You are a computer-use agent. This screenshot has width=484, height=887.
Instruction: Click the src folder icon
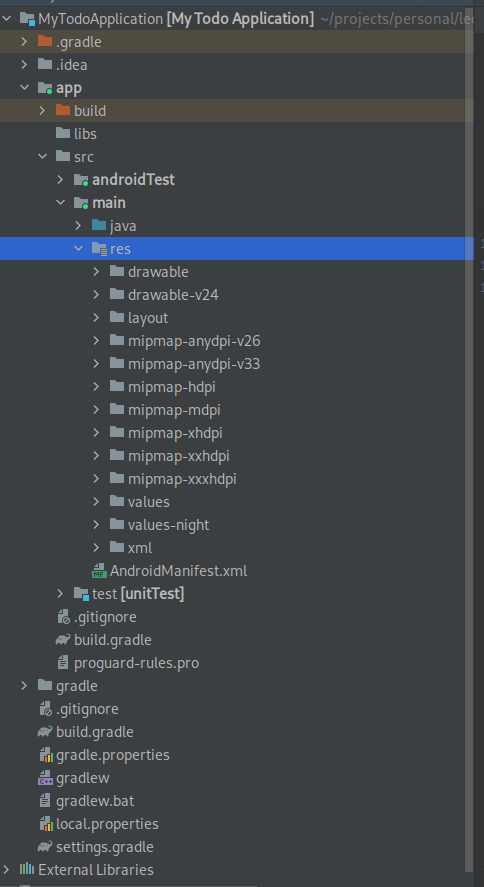point(63,157)
